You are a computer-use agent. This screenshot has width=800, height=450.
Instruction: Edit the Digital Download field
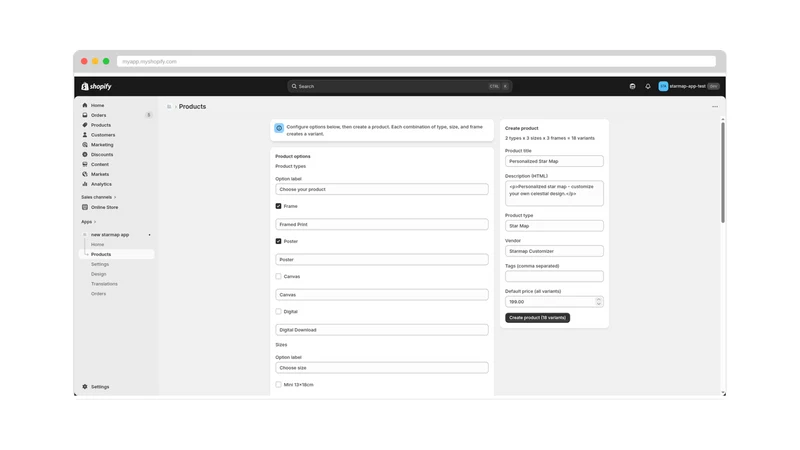coord(382,330)
